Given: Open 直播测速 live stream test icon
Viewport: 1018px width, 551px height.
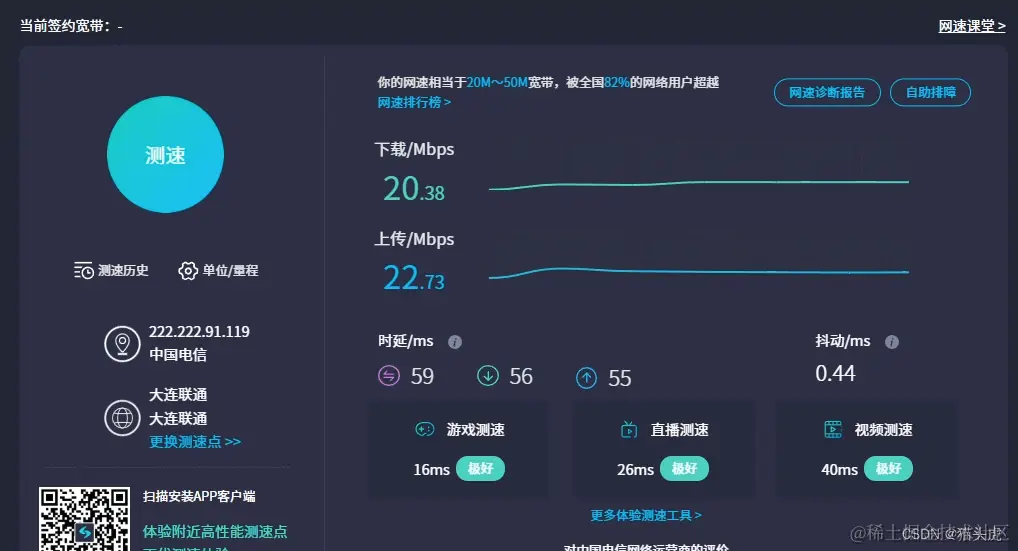Looking at the screenshot, I should [629, 430].
